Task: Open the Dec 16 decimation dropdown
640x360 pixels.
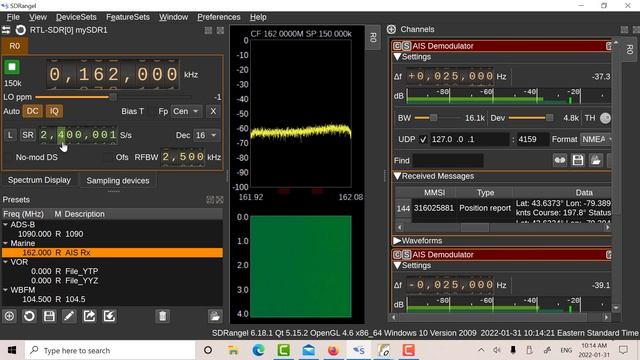Action: coord(206,135)
